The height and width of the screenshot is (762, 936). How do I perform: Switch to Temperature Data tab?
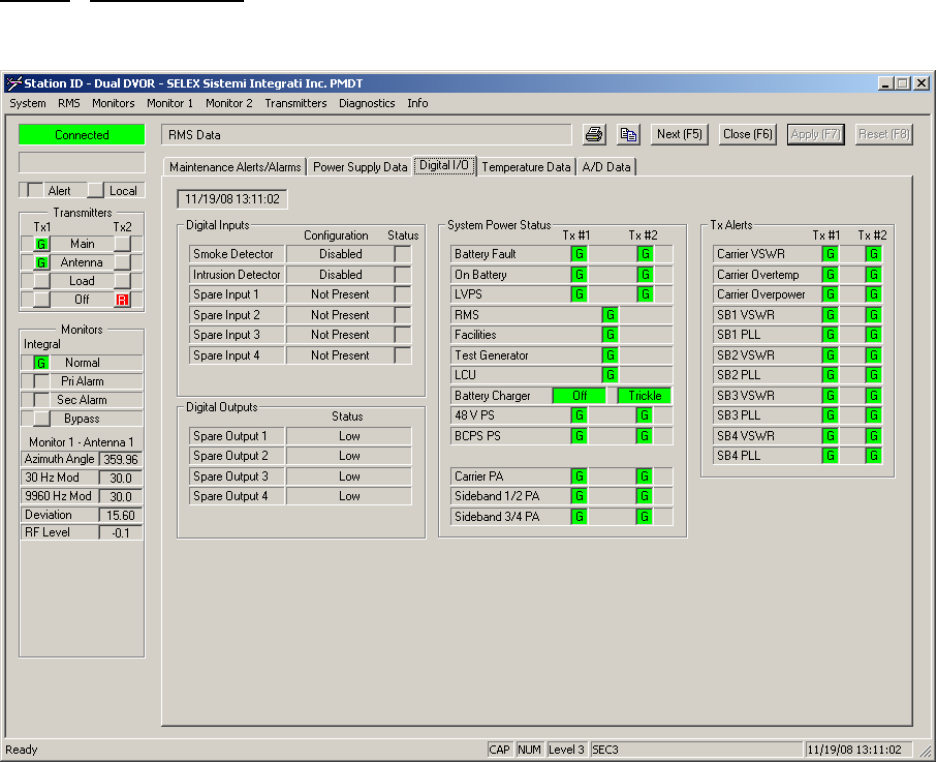pos(526,167)
